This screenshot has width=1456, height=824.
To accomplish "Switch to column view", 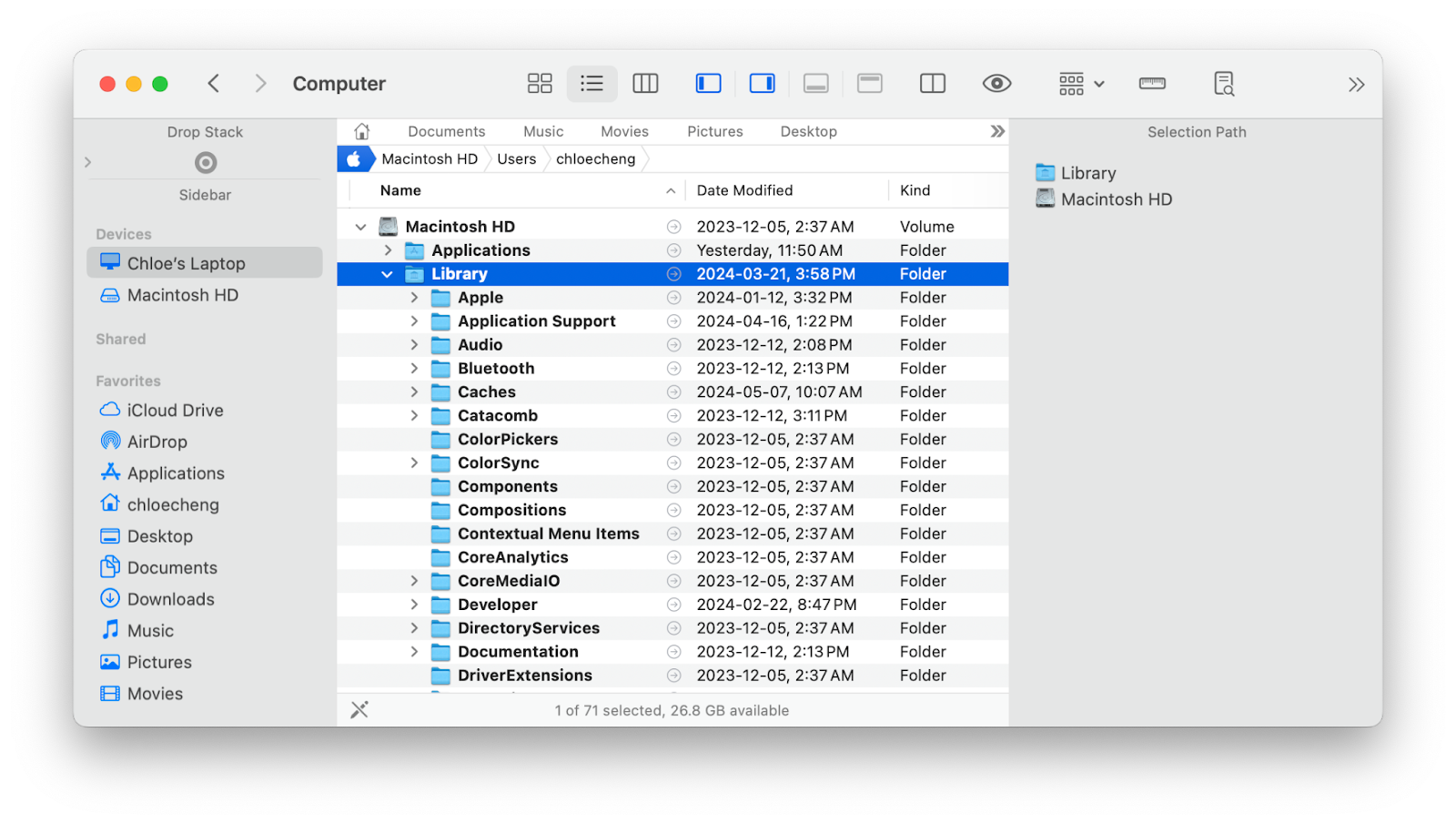I will 645,83.
